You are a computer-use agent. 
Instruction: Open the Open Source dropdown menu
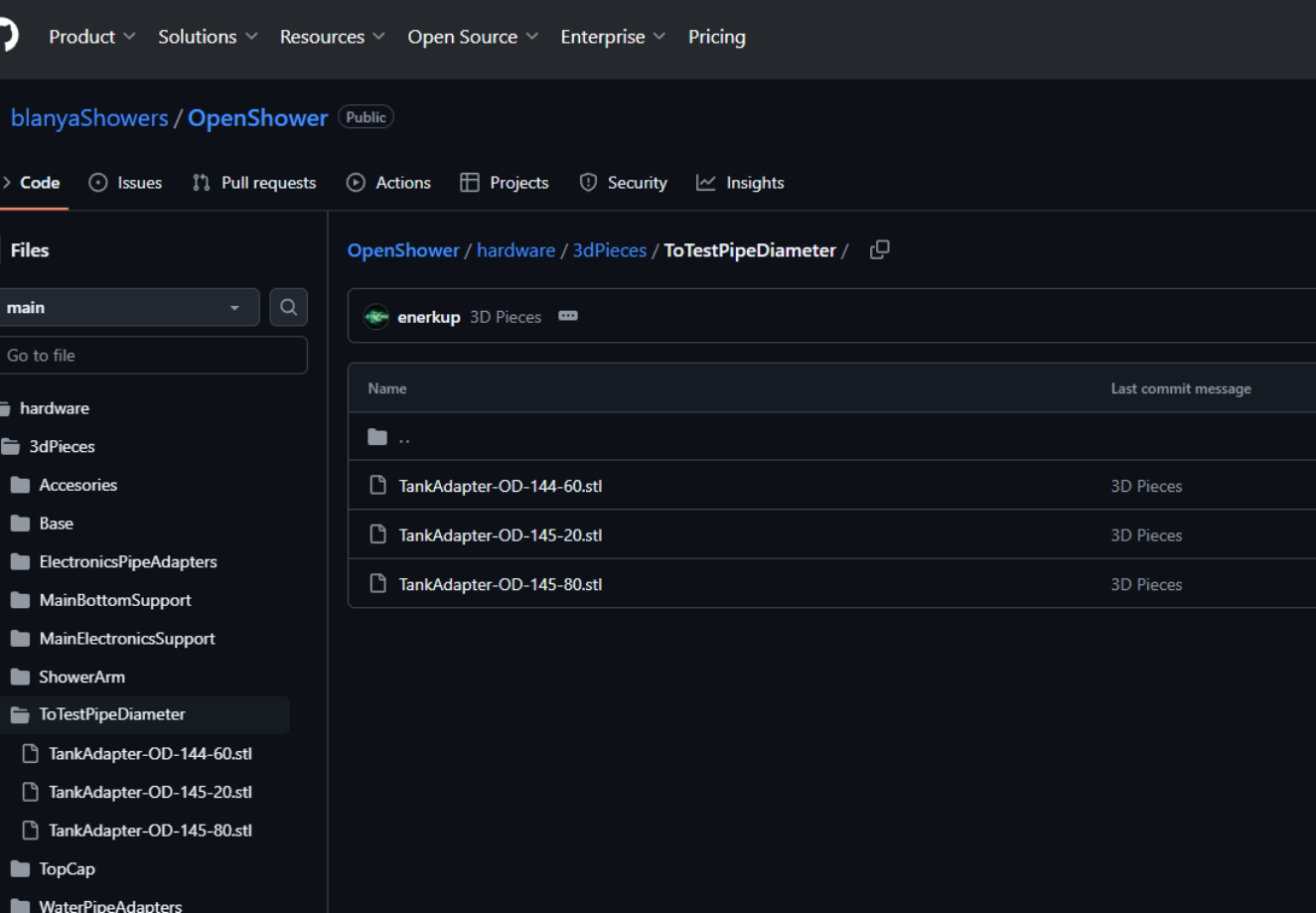pyautogui.click(x=473, y=37)
